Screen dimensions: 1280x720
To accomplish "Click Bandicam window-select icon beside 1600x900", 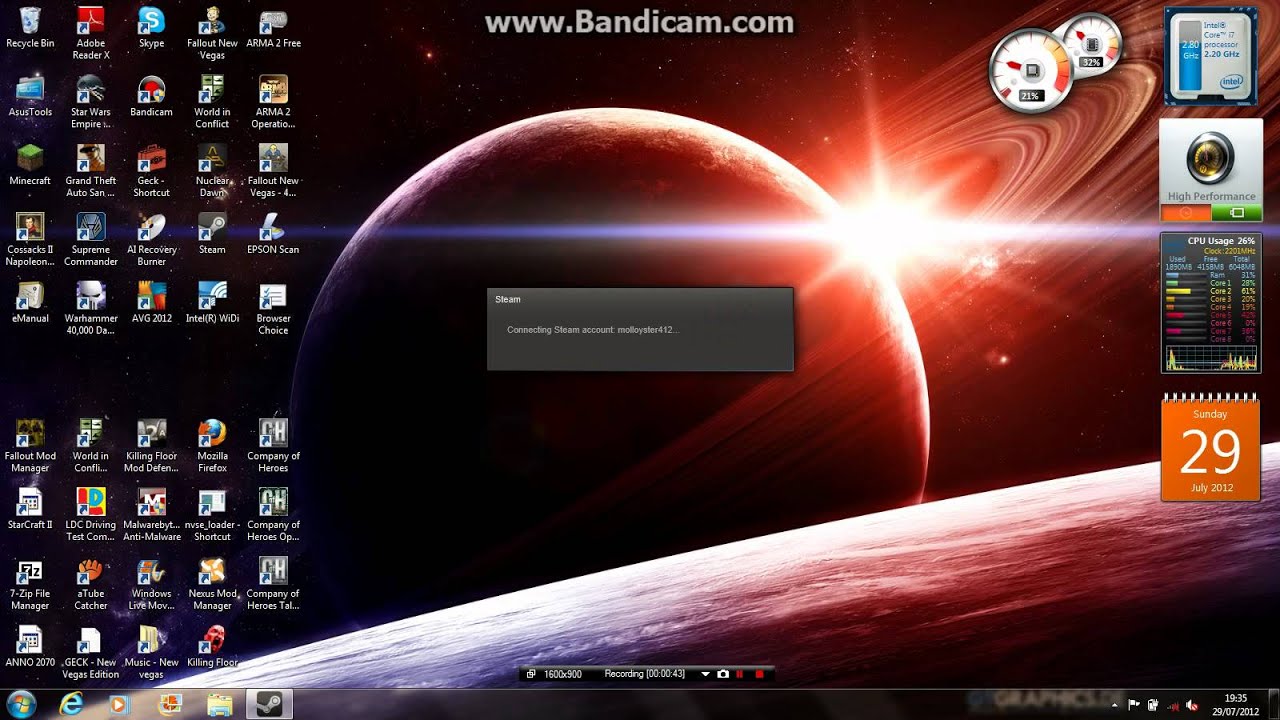I will (532, 674).
